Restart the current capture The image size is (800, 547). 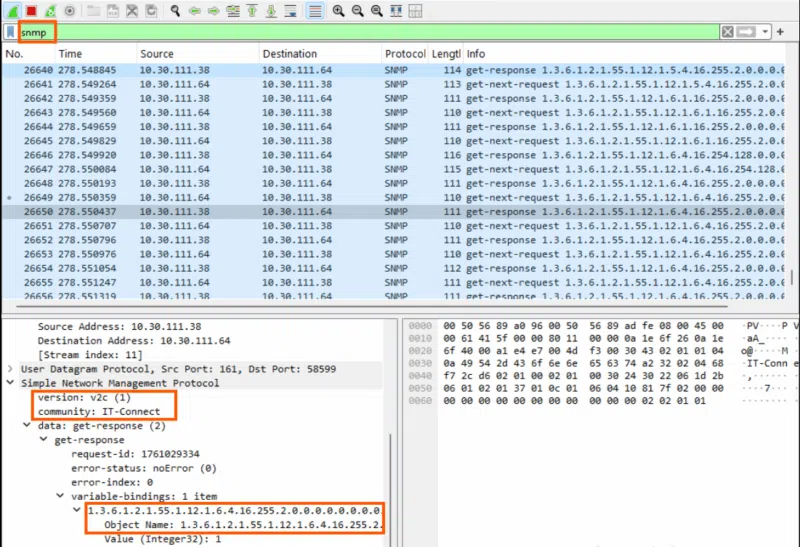coord(51,11)
